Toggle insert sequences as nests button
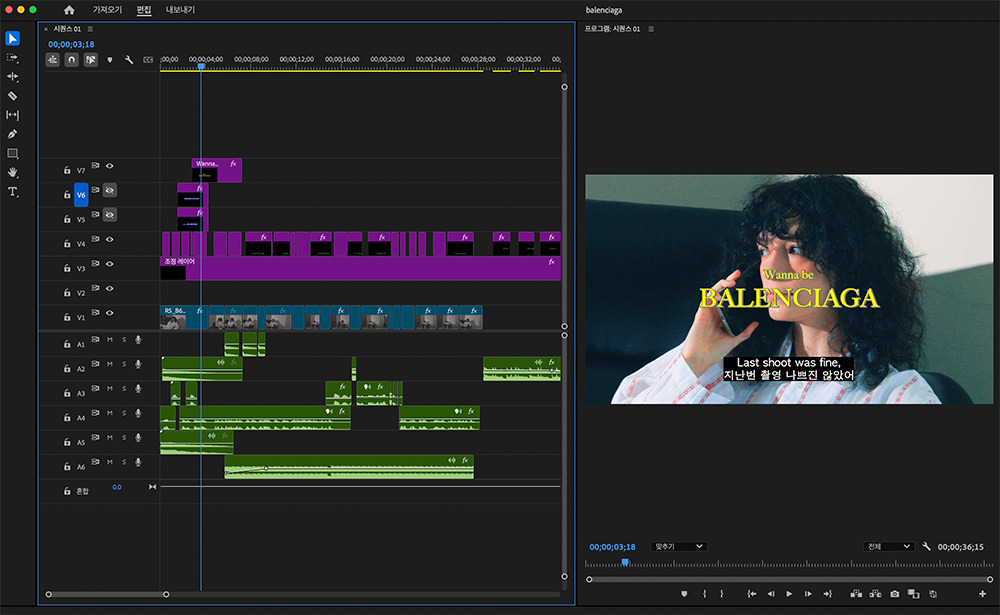Viewport: 1000px width, 615px height. coord(52,59)
